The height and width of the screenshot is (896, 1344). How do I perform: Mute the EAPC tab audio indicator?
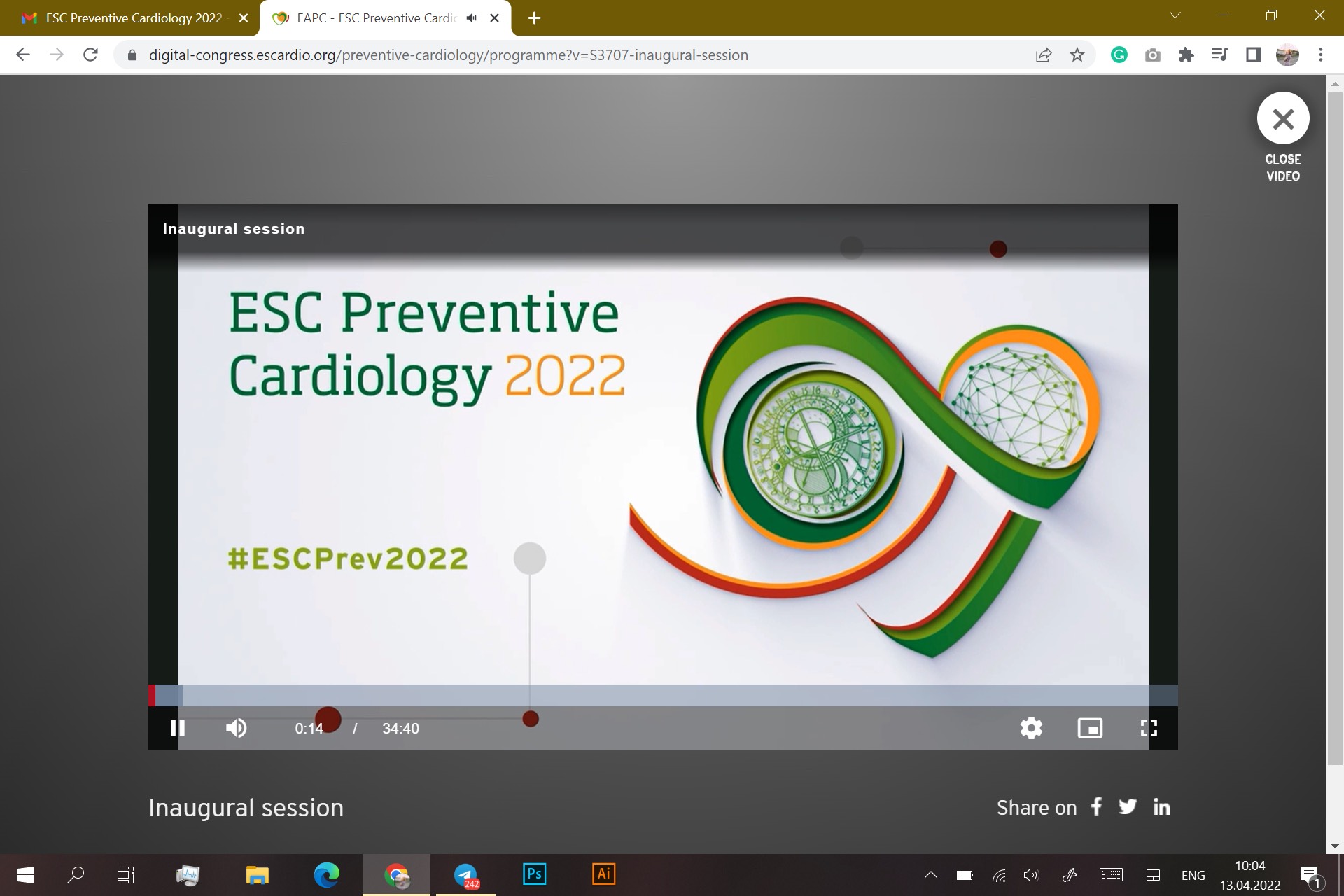[x=472, y=18]
